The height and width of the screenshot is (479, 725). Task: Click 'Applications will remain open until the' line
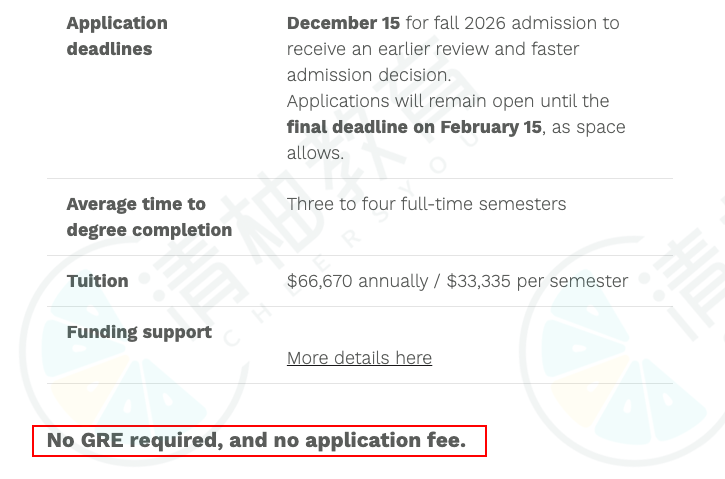(448, 101)
